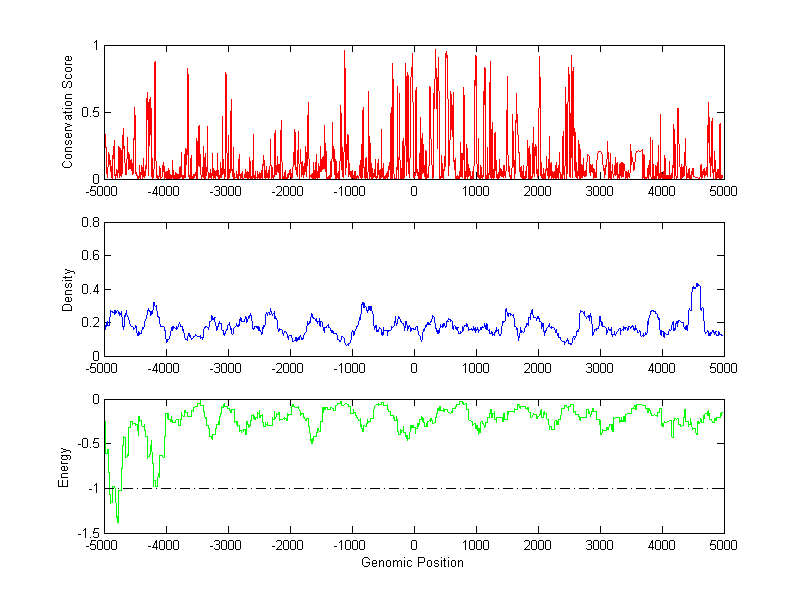
Task: Click the 1 tick on Conservation Score axis
Action: click(95, 46)
